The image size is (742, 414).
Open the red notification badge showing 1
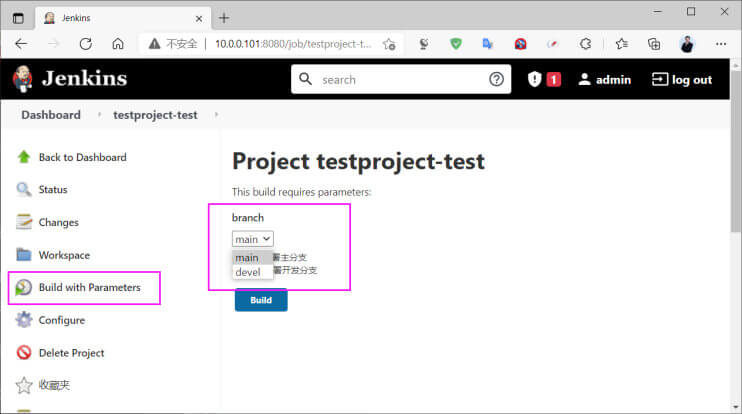[554, 79]
